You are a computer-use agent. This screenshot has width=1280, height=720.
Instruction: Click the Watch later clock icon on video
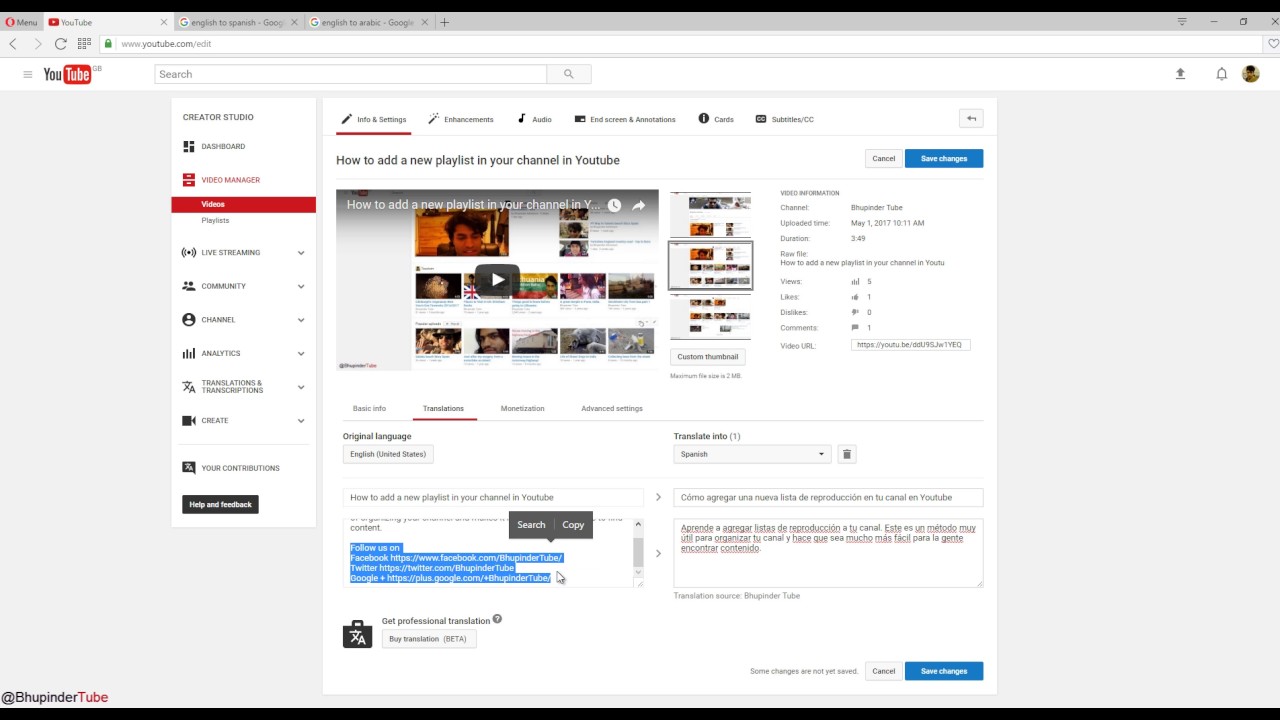pyautogui.click(x=614, y=205)
